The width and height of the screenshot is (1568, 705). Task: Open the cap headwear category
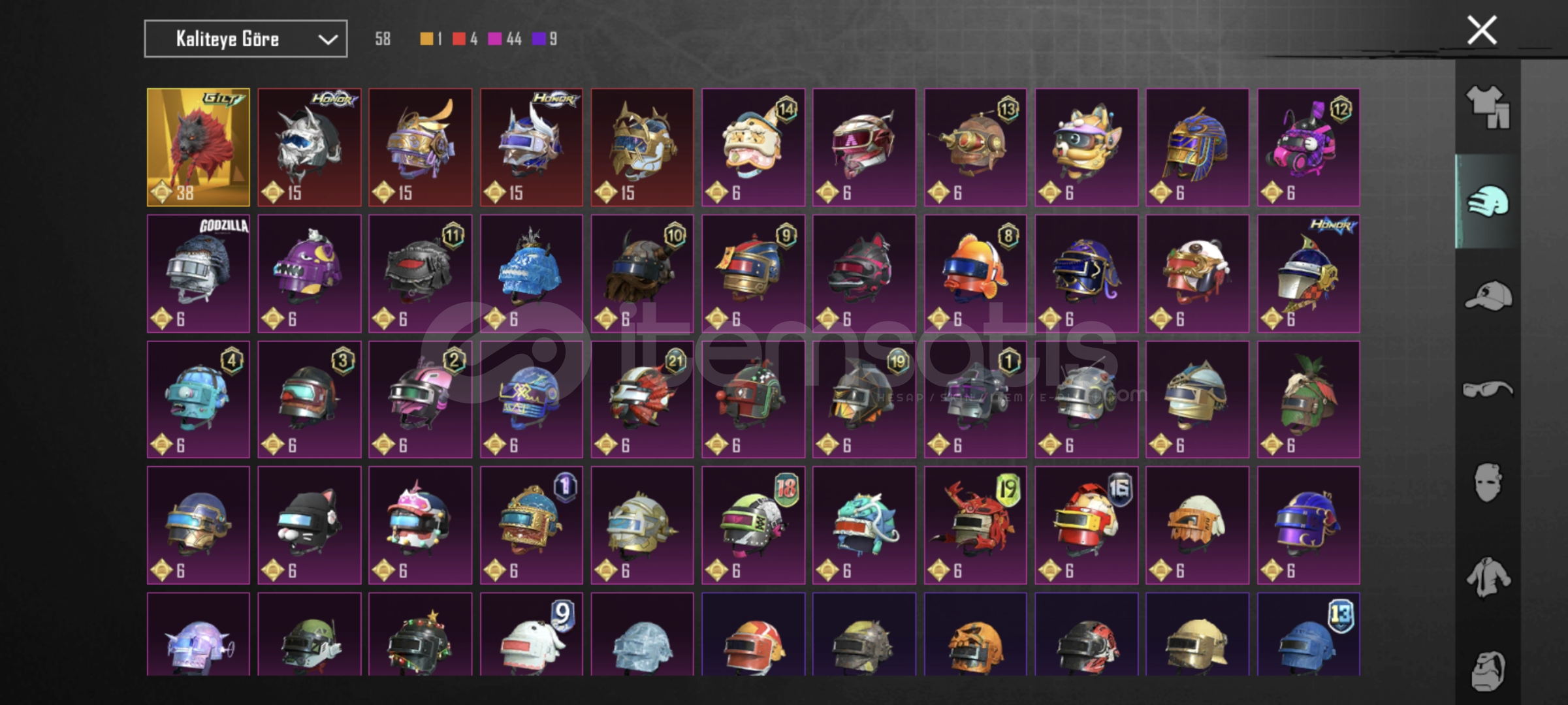(x=1488, y=296)
